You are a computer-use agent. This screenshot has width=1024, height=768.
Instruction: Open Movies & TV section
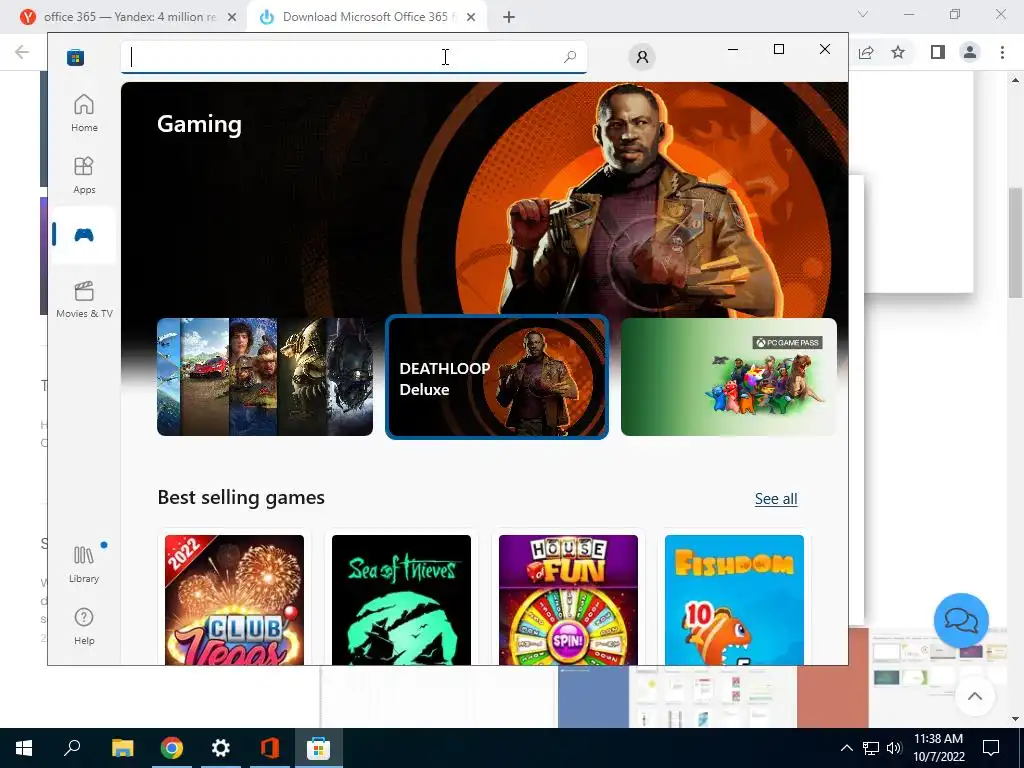pyautogui.click(x=84, y=299)
